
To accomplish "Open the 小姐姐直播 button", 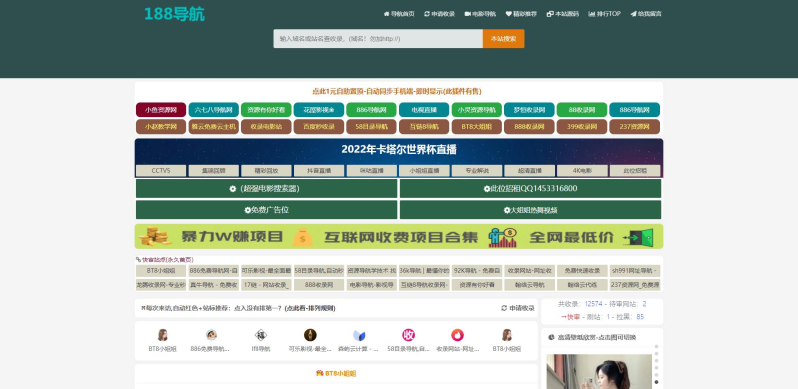I will point(424,171).
